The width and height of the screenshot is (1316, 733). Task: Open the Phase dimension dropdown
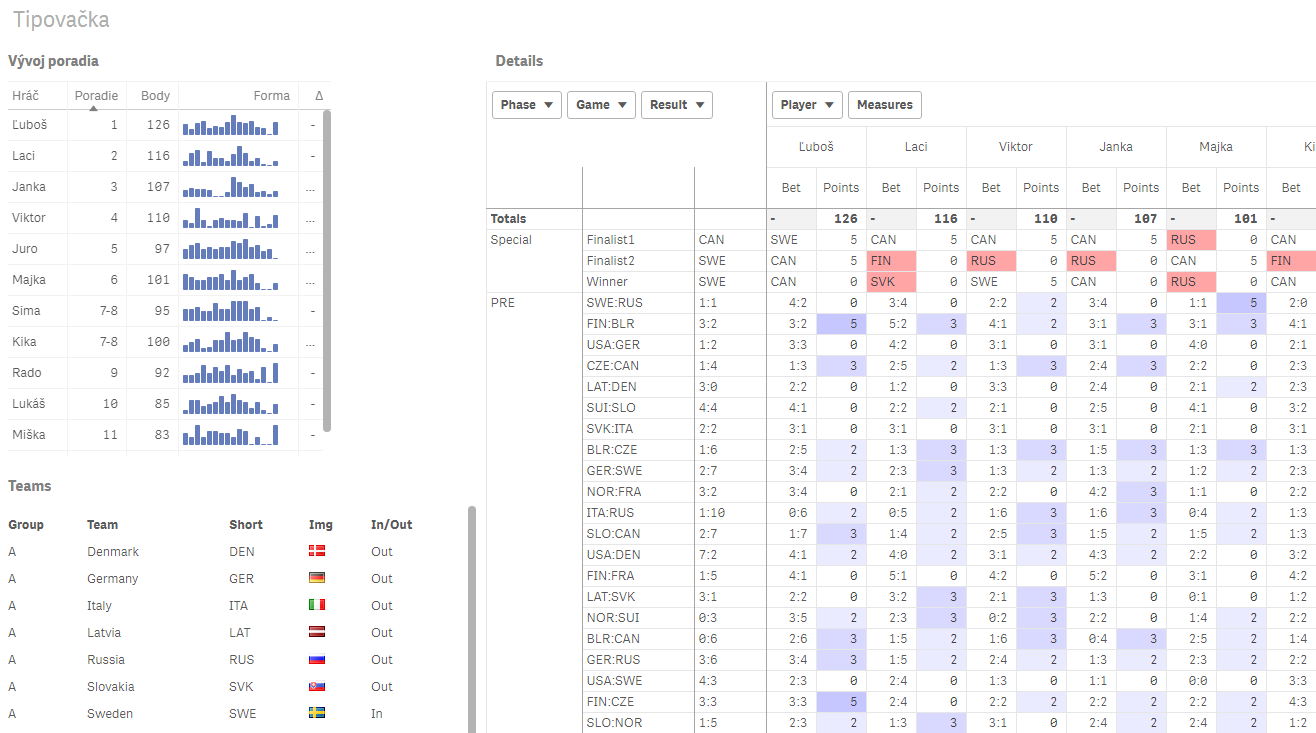point(527,105)
